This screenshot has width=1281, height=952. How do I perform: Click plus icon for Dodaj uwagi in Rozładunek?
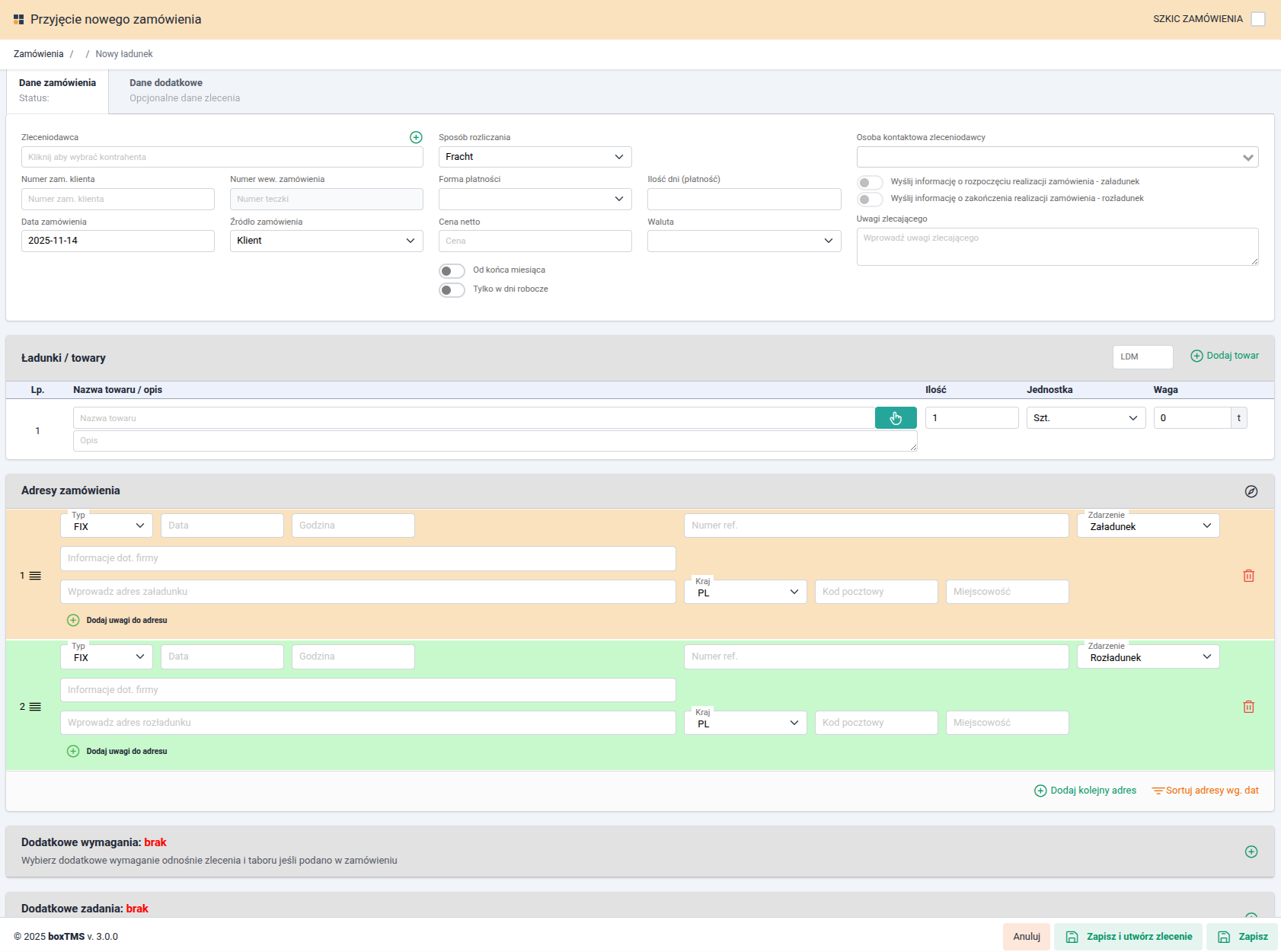pyautogui.click(x=73, y=751)
